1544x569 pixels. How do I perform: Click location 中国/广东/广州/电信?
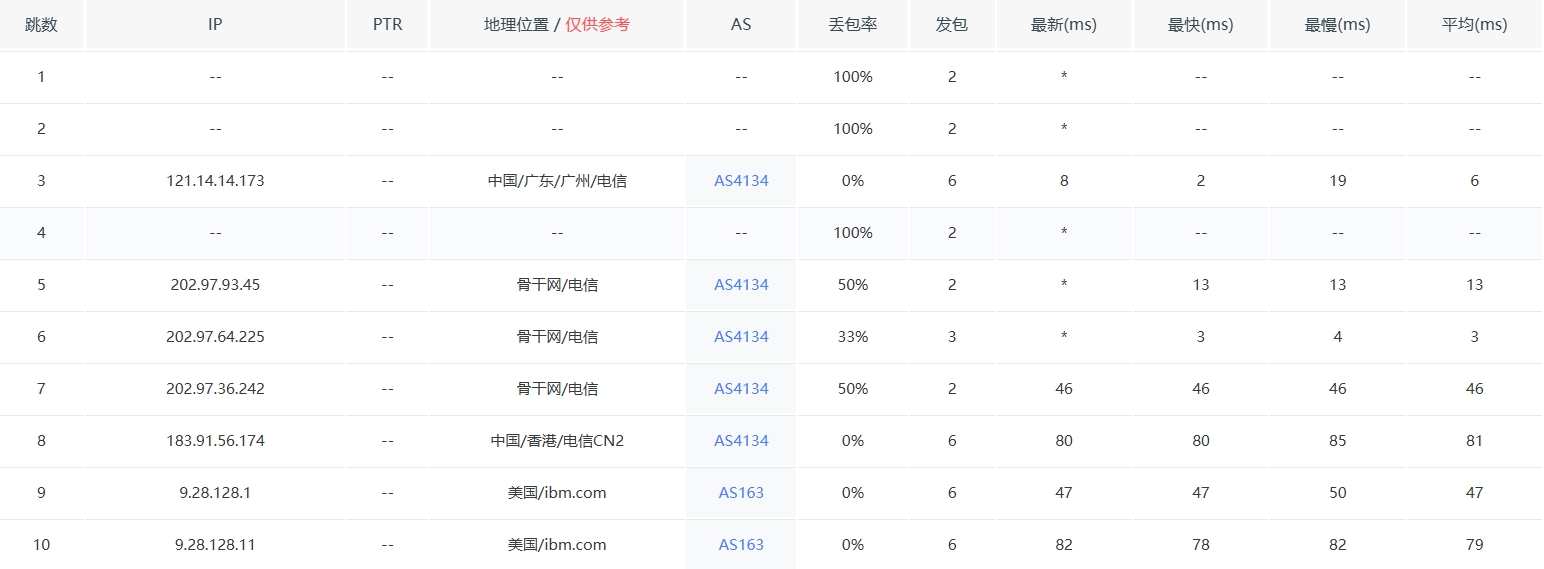[x=557, y=181]
